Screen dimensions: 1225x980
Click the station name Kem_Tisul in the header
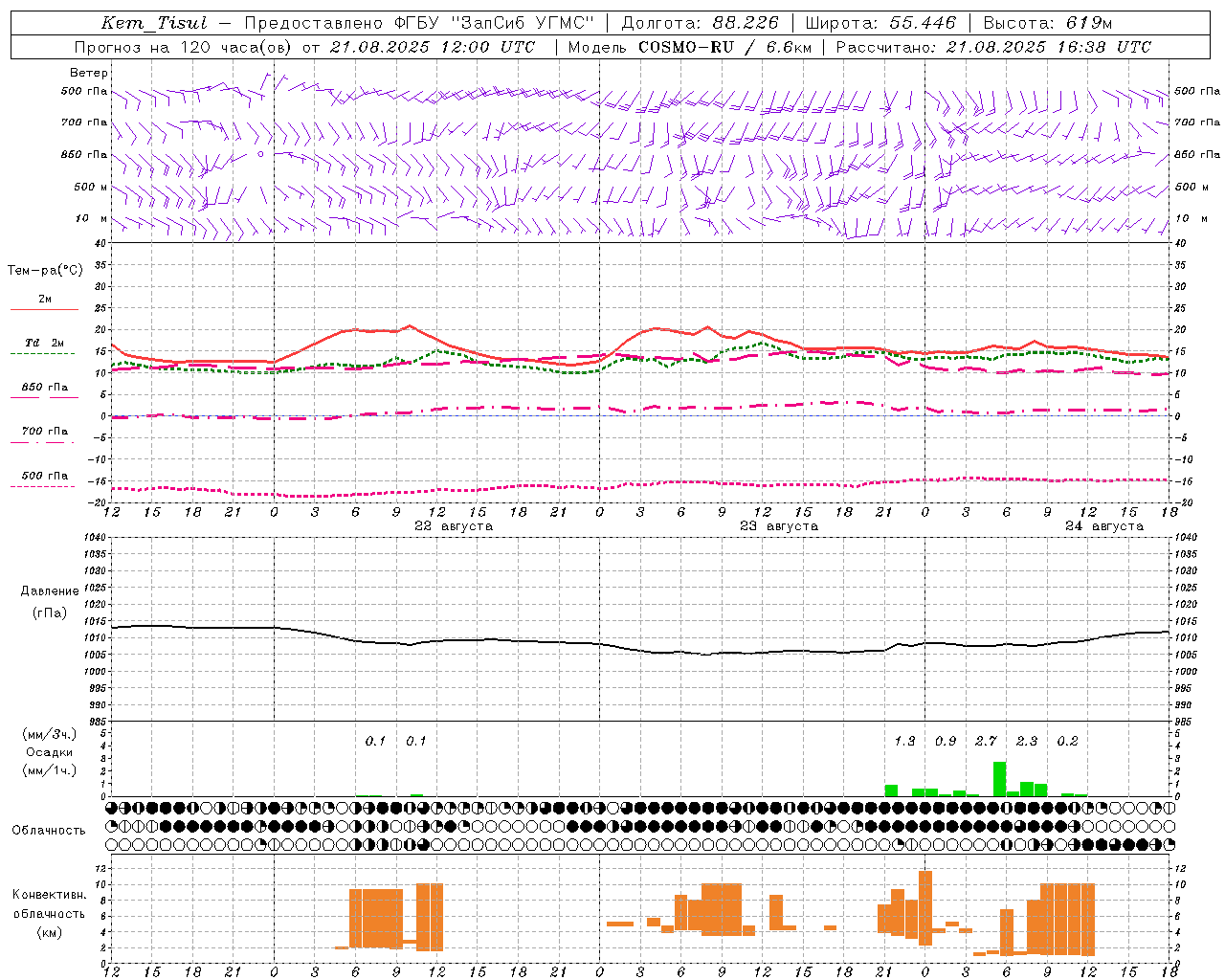tap(153, 23)
